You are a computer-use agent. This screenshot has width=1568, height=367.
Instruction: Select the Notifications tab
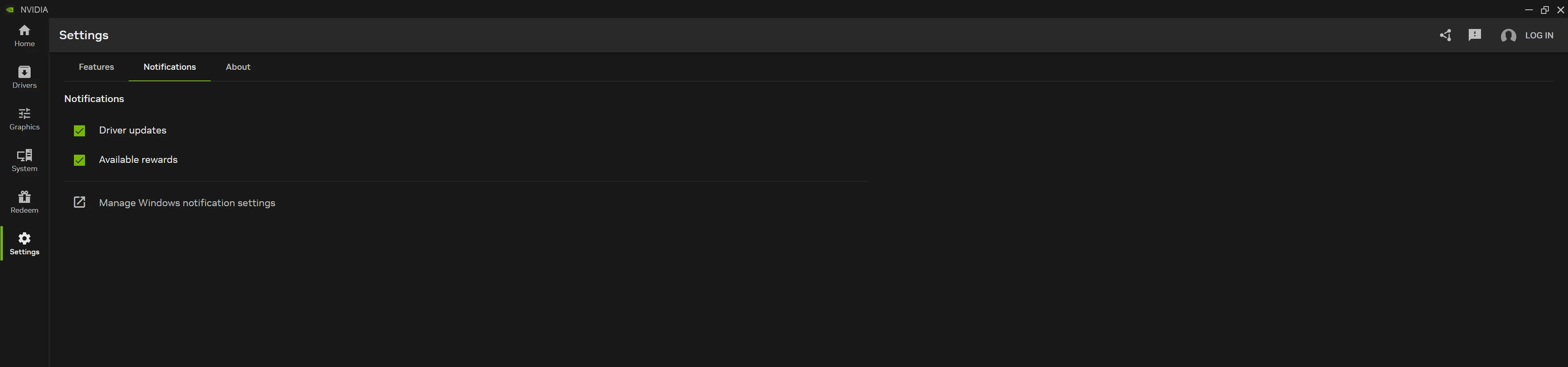[169, 67]
